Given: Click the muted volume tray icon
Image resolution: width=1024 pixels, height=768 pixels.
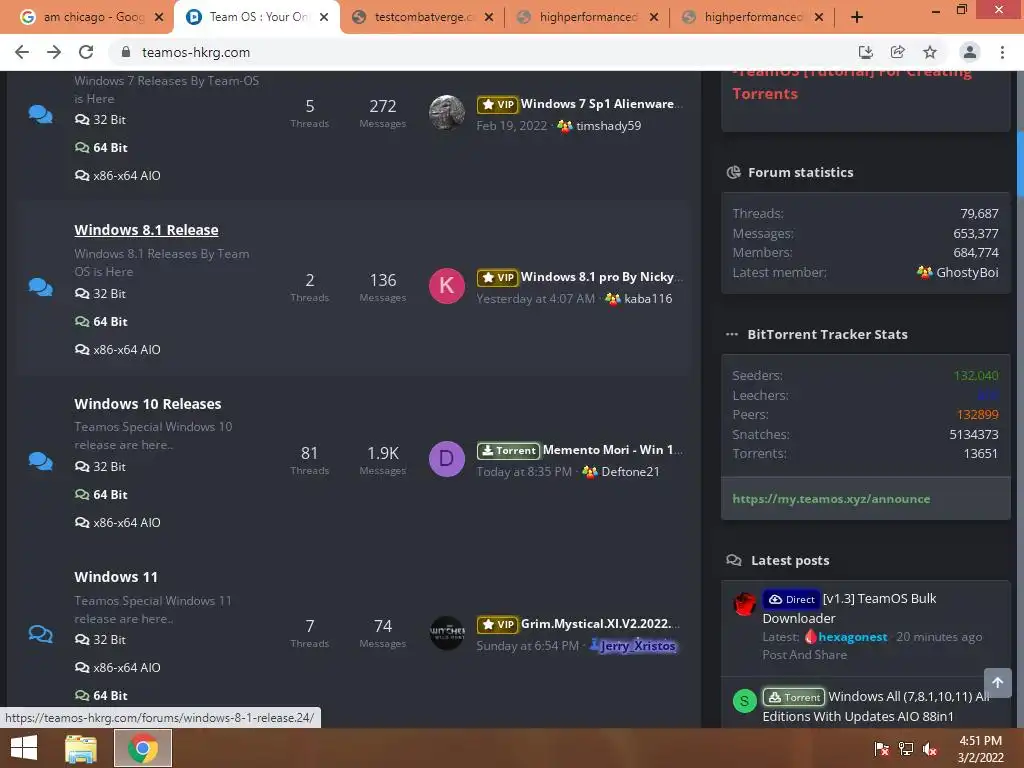Looking at the screenshot, I should point(930,749).
